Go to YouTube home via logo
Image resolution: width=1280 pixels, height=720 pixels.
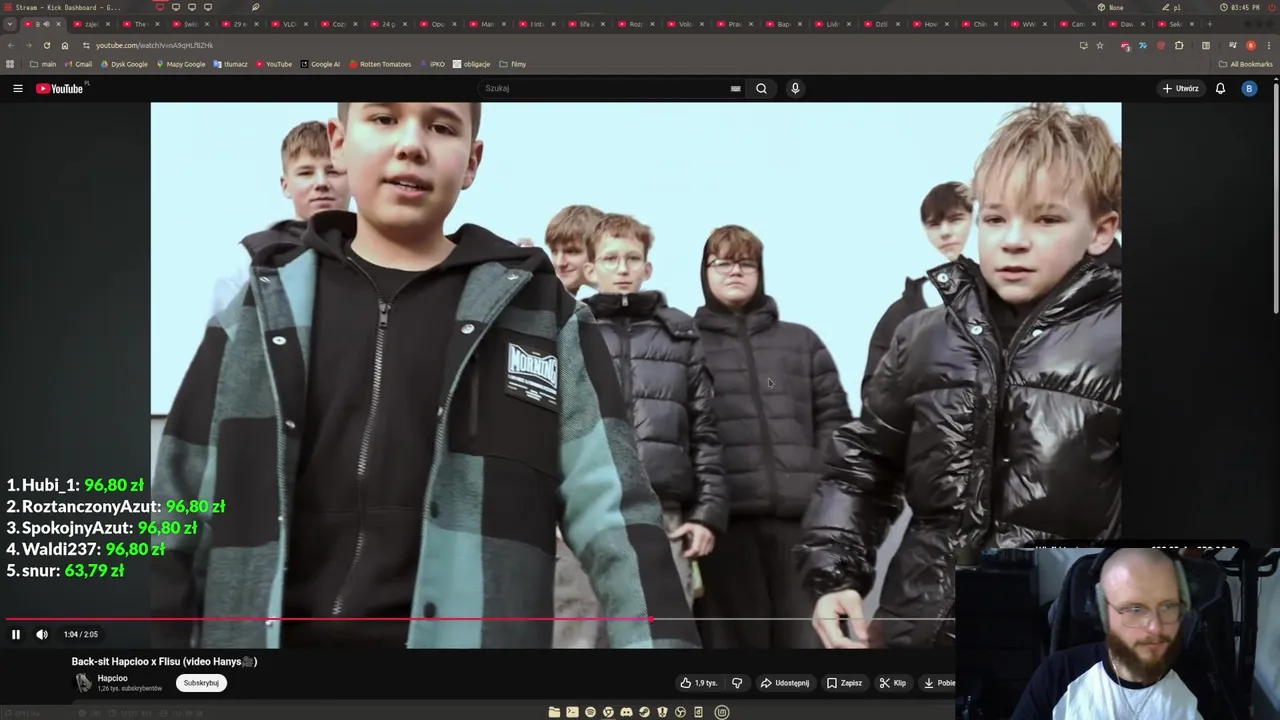[60, 88]
